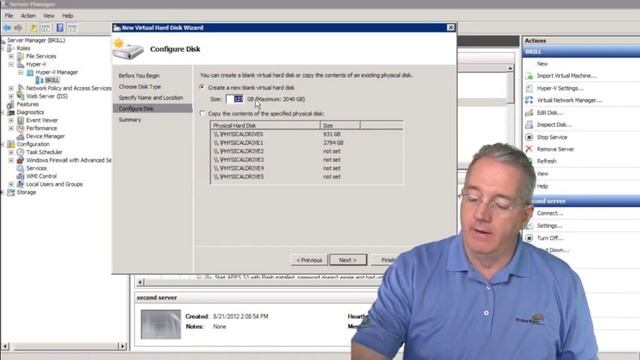Click the Edit Disk icon in Actions
This screenshot has height=360, width=640.
coord(529,112)
